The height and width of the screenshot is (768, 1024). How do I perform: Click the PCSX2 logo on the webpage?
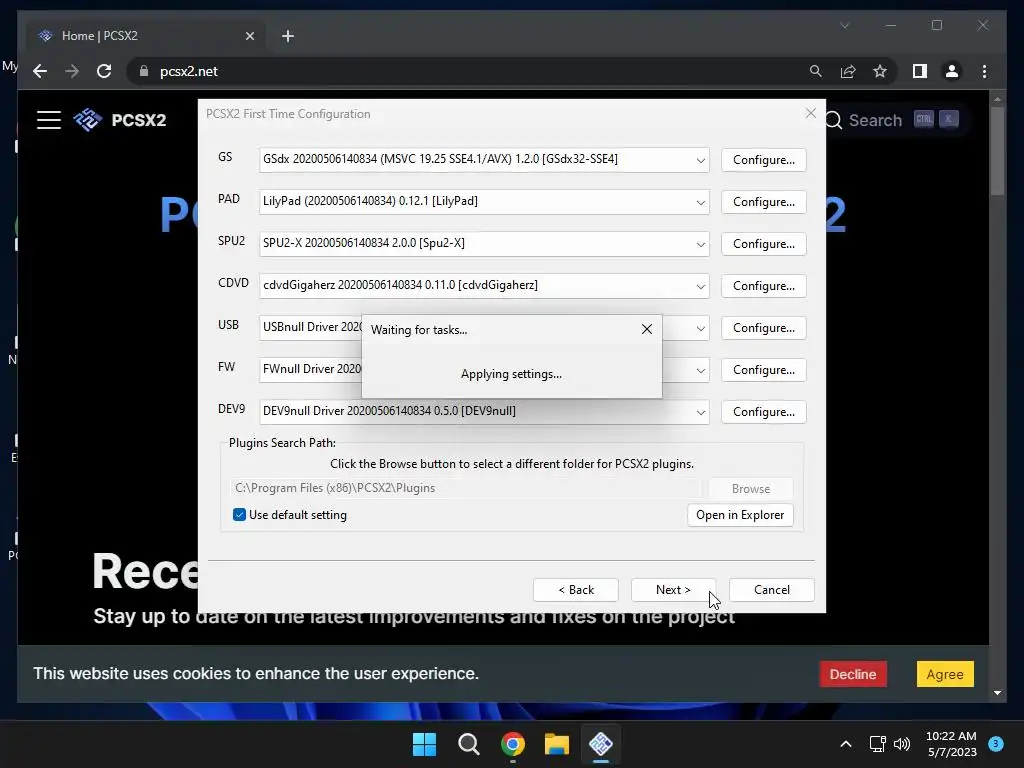120,120
